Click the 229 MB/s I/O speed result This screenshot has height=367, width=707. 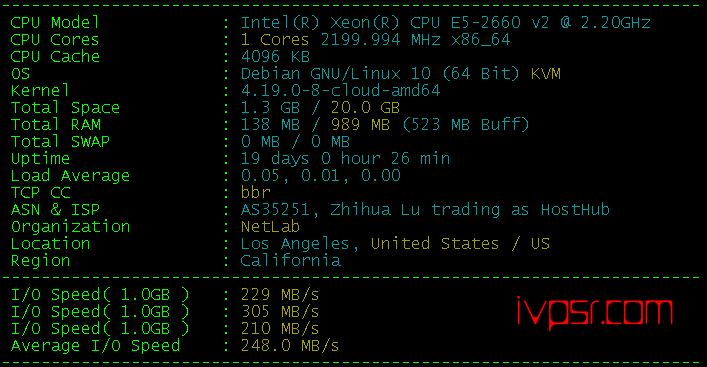pos(280,295)
